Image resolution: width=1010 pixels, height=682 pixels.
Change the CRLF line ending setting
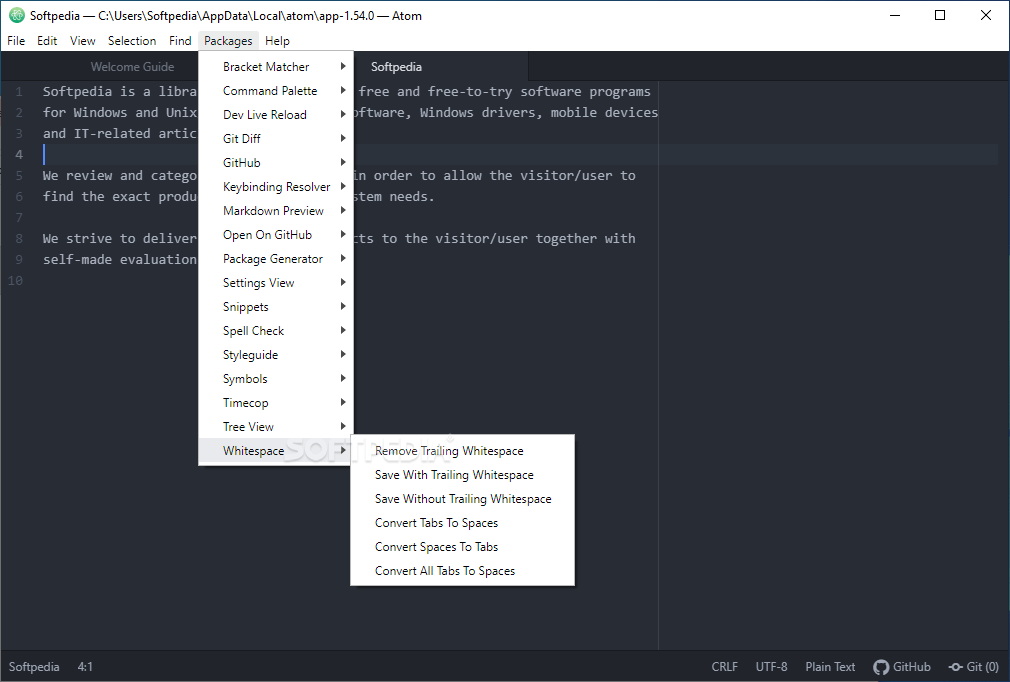click(x=725, y=667)
